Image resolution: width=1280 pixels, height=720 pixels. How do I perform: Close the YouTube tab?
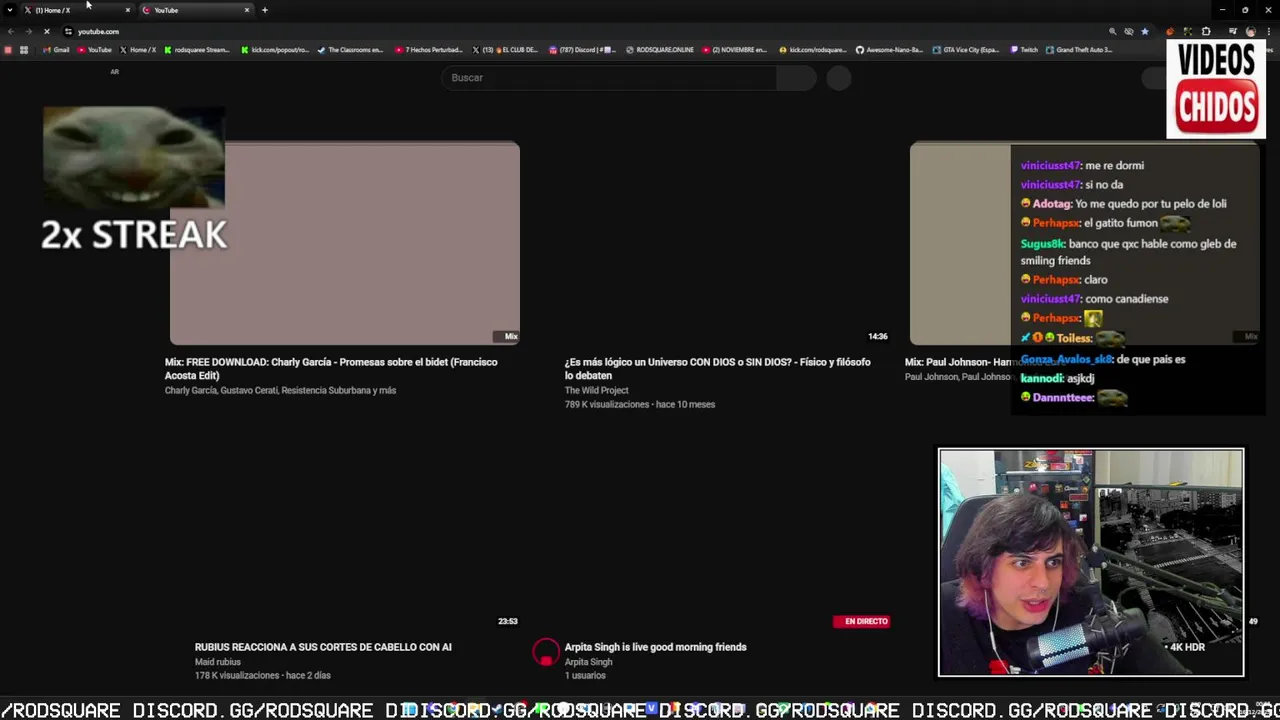(247, 10)
